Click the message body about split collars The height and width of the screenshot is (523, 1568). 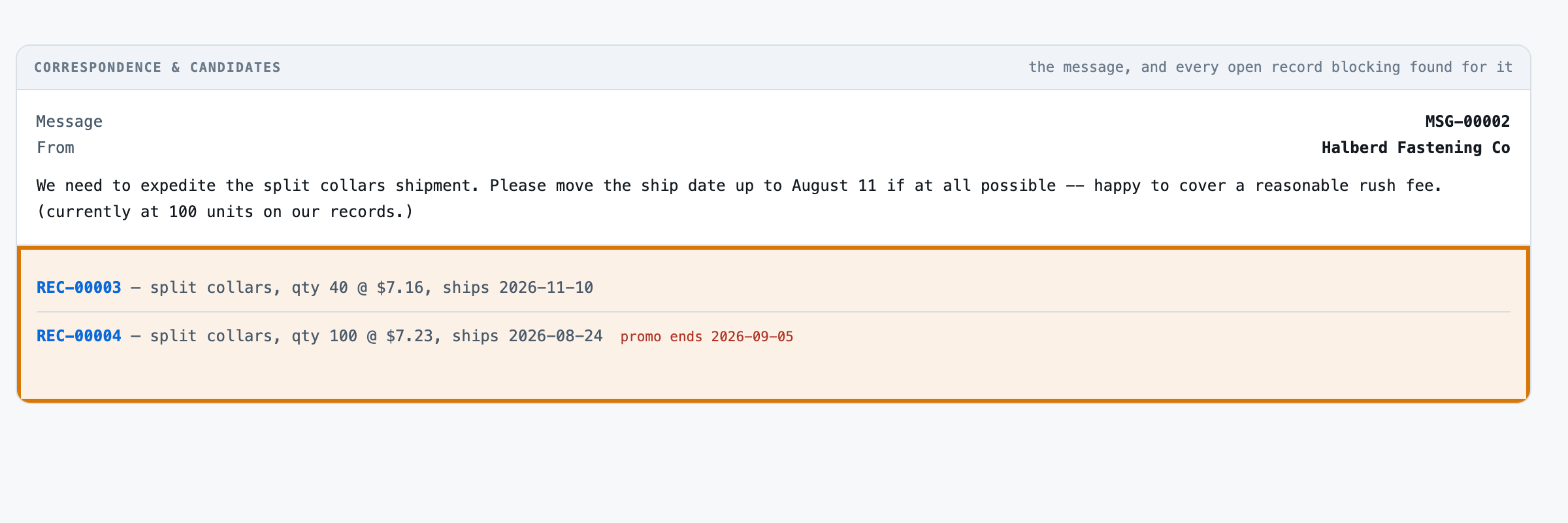pos(739,199)
